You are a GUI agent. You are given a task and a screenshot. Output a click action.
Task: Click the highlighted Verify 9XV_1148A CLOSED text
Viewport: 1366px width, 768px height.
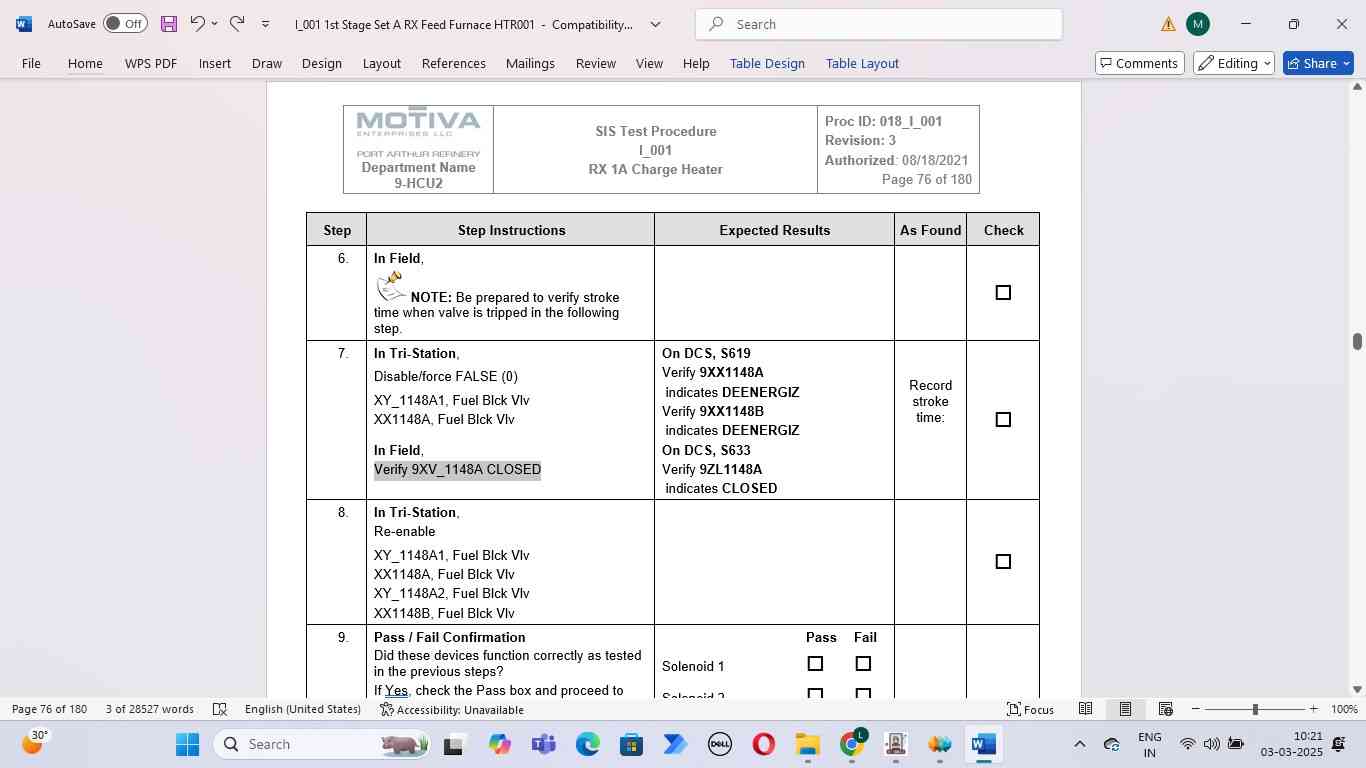pos(457,470)
